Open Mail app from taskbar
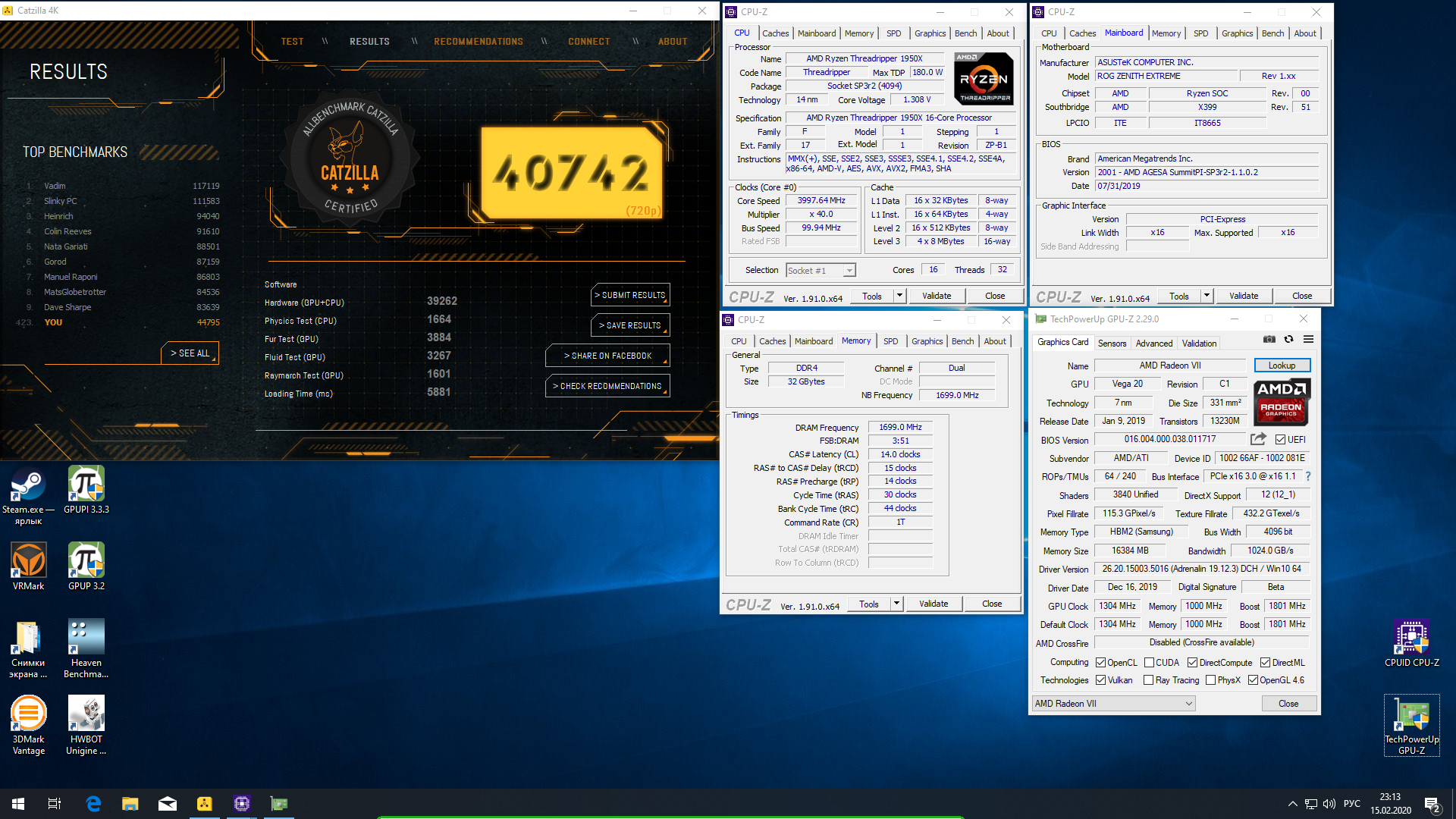Image resolution: width=1456 pixels, height=819 pixels. [168, 804]
